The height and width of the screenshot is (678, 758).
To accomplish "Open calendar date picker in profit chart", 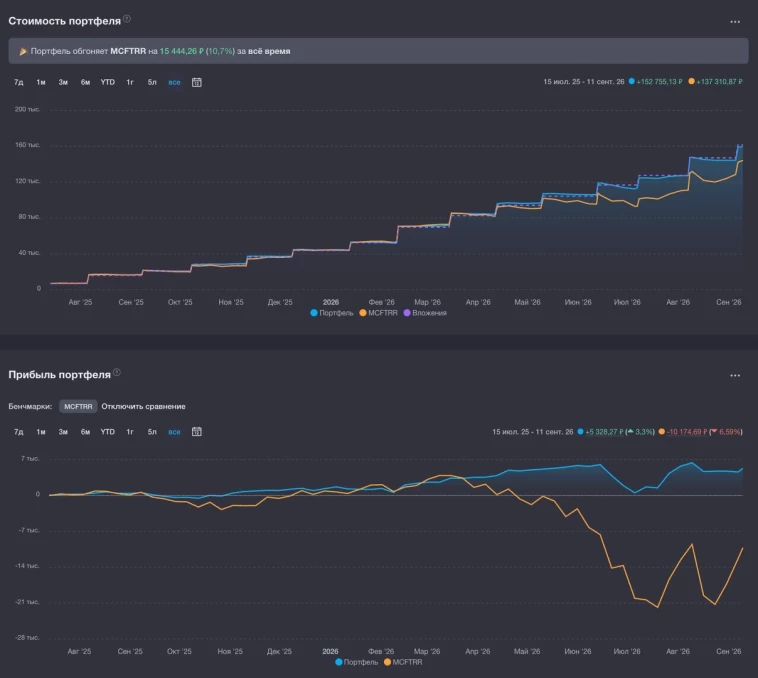I will point(196,432).
